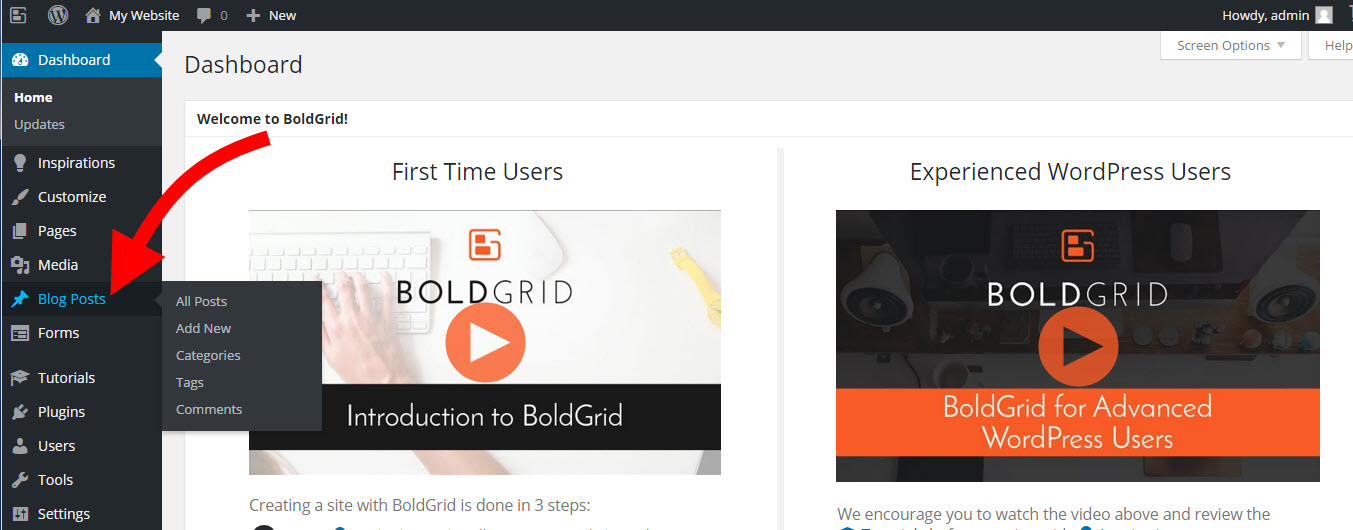Open Categories from the submenu
The width and height of the screenshot is (1353, 530).
(x=208, y=355)
